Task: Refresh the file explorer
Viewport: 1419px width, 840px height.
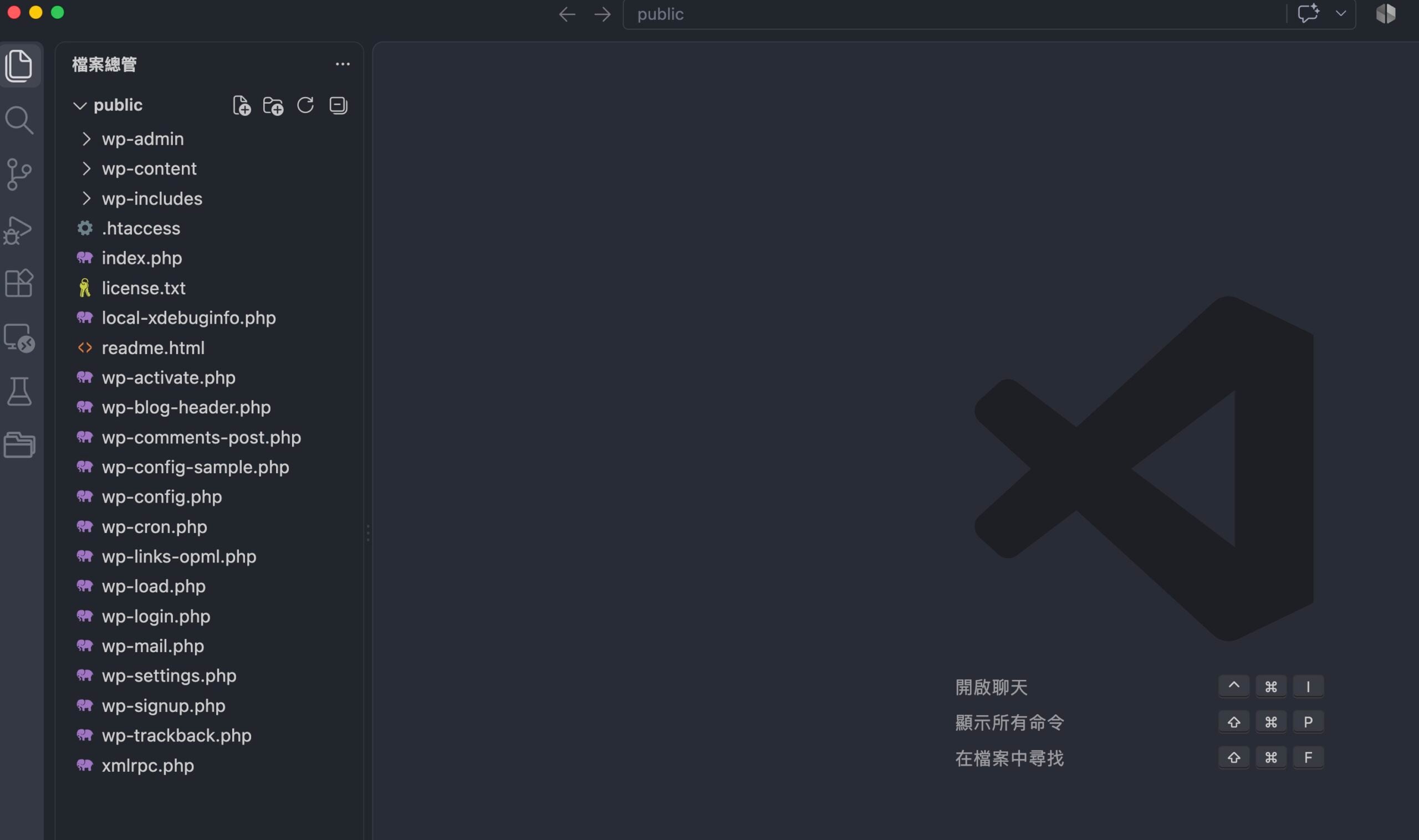Action: click(305, 105)
